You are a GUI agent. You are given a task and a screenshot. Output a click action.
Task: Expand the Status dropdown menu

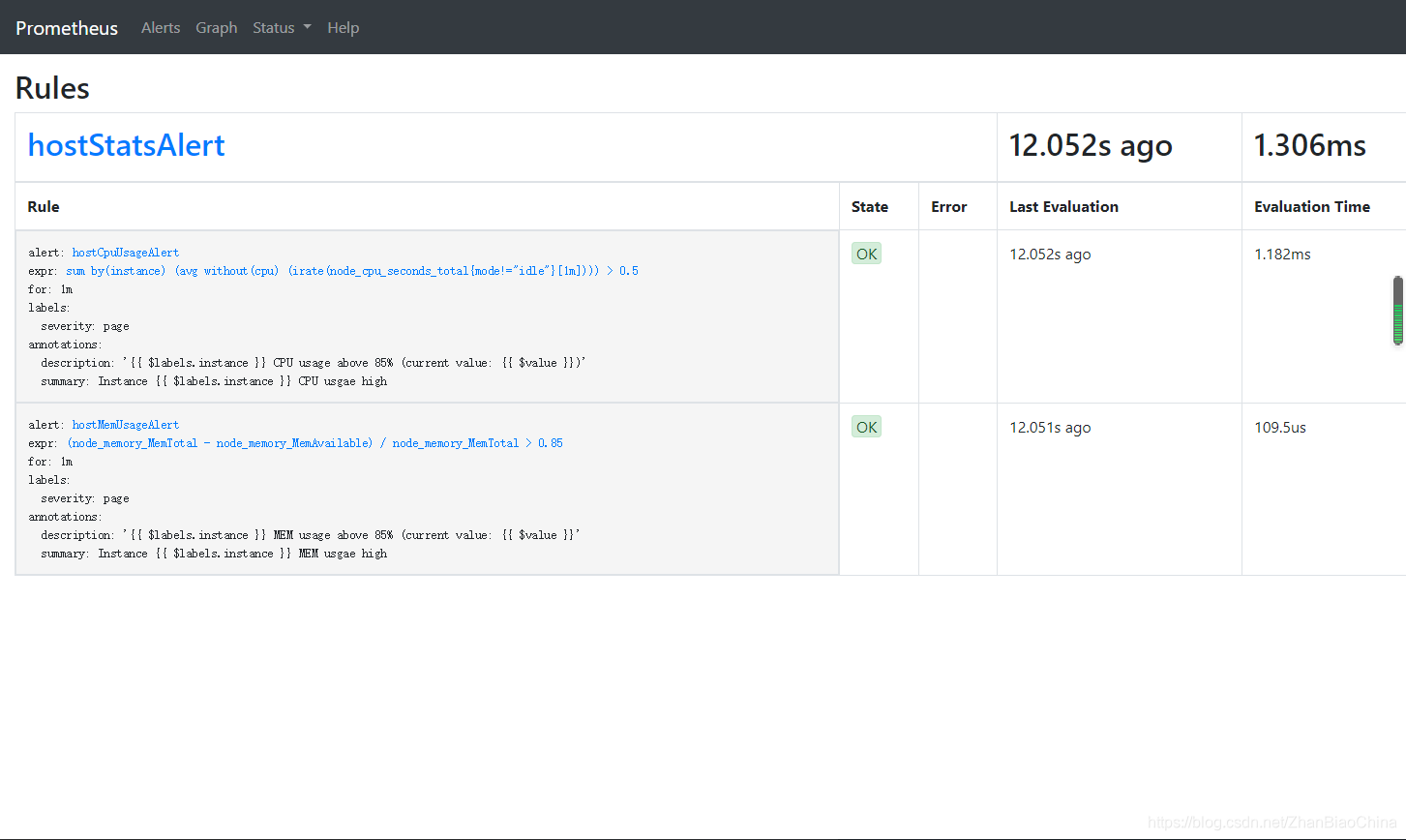pyautogui.click(x=282, y=28)
